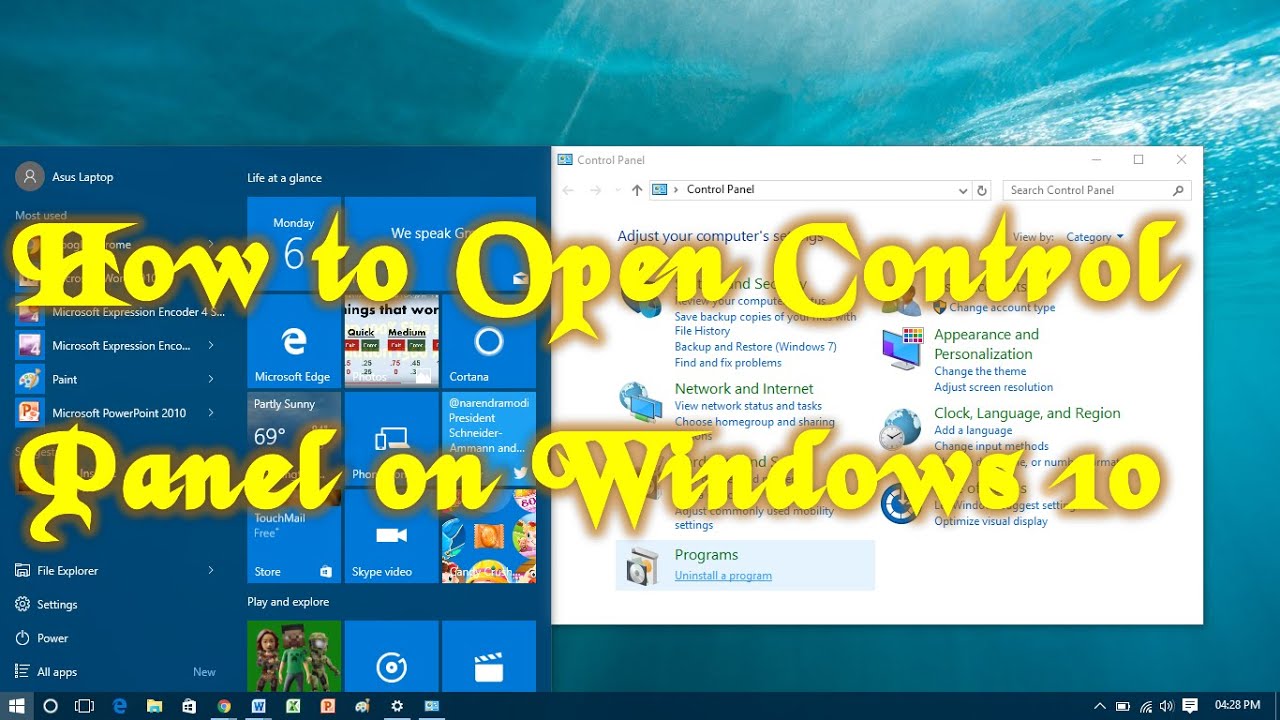Screen dimensions: 1280x720
Task: Switch to Control Panel on the taskbar
Action: tap(432, 706)
